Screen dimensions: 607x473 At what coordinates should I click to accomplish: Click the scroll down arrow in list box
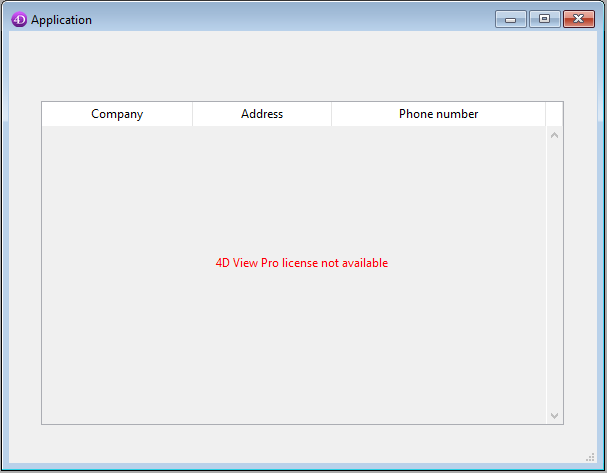(554, 416)
